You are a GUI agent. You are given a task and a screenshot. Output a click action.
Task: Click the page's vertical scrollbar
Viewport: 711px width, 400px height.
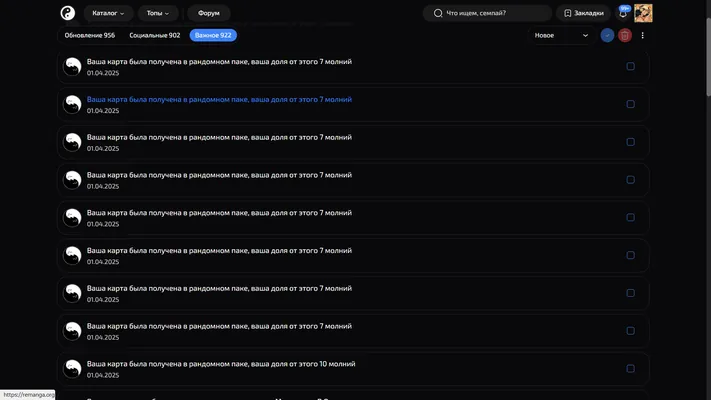pyautogui.click(x=708, y=57)
